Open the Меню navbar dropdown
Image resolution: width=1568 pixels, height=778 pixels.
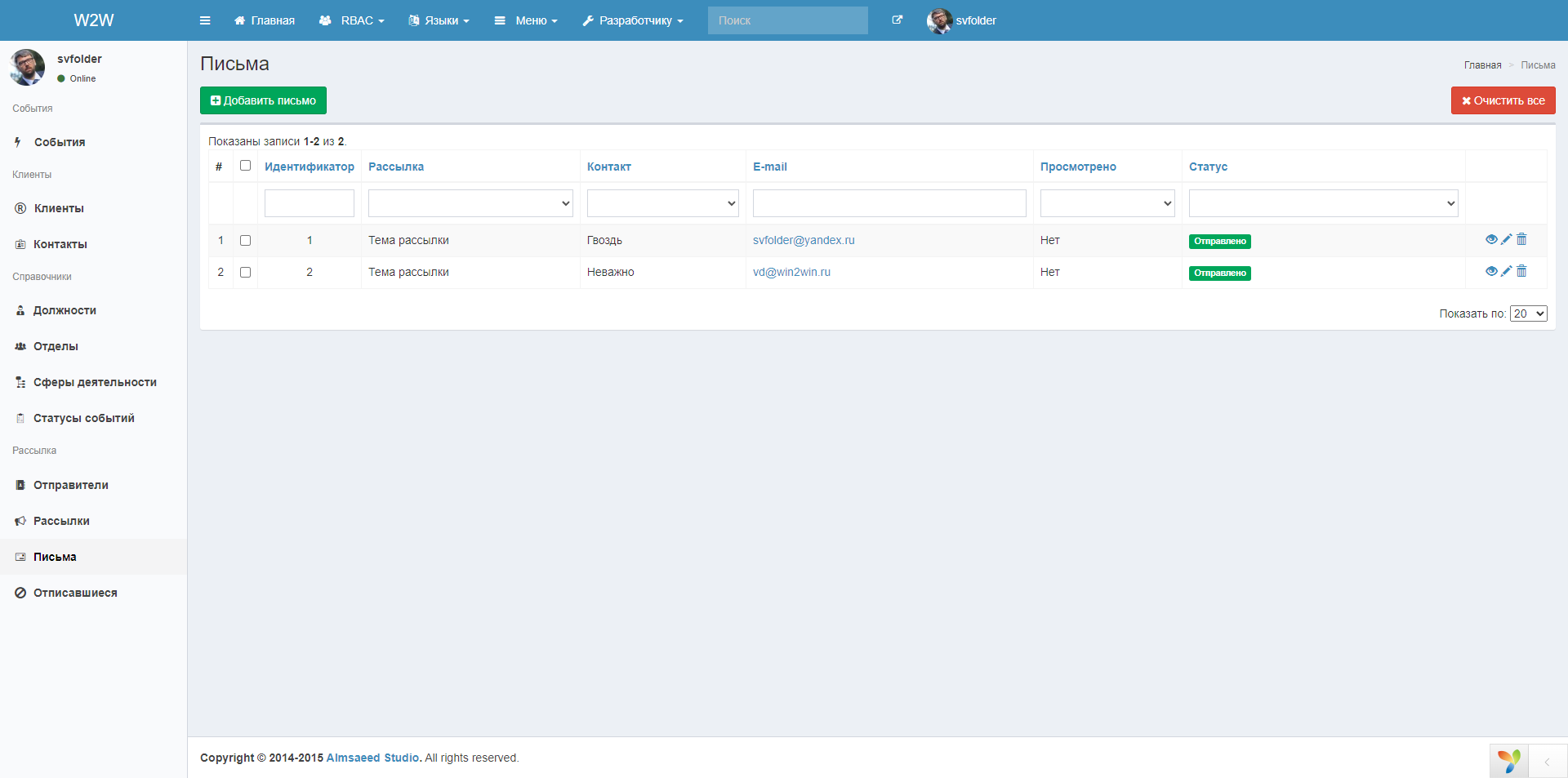(526, 20)
